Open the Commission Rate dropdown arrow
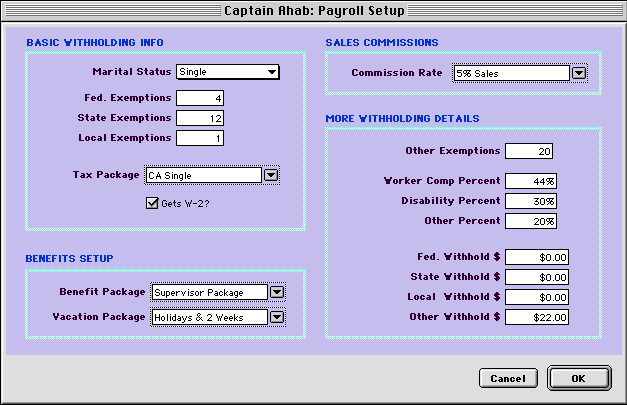Screen dimensions: 627x405 [x=578, y=73]
